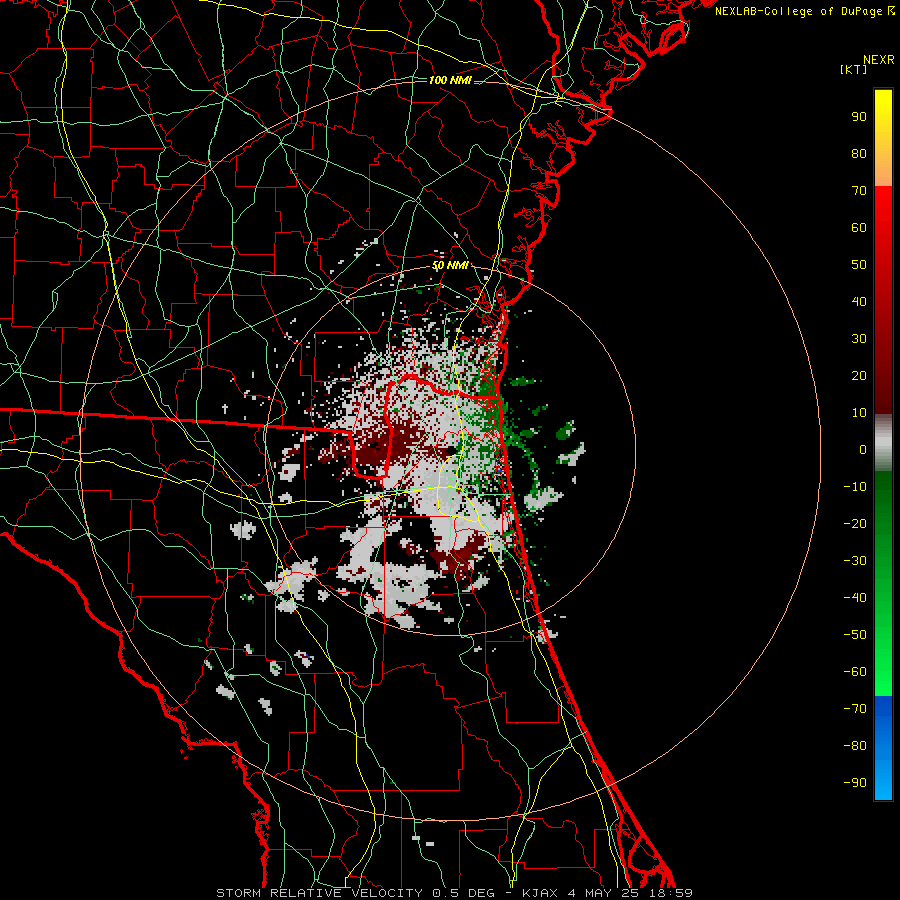
Task: Click the "50 NMI" range ring label
Action: point(450,265)
